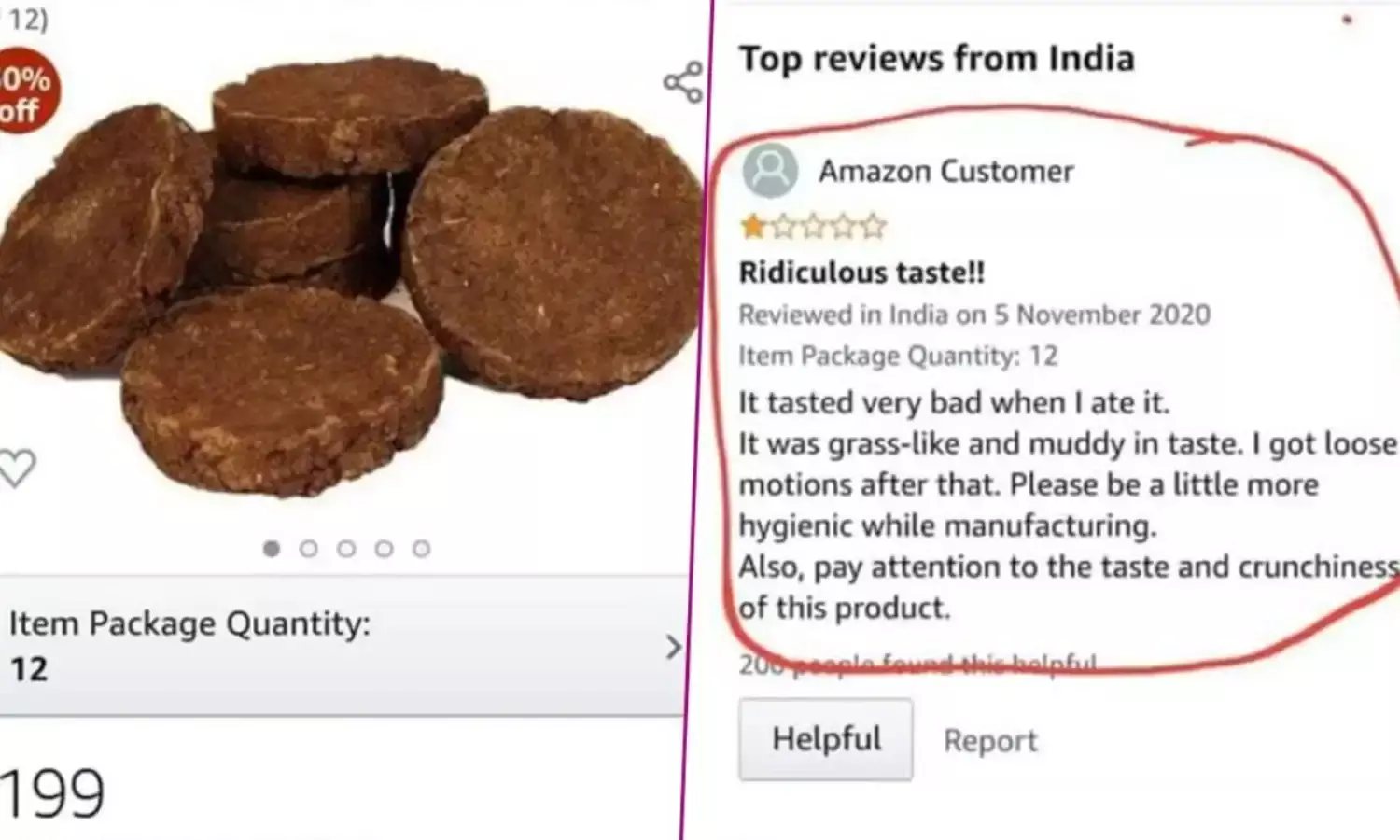Report this review
This screenshot has height=840, width=1400.
click(x=990, y=741)
